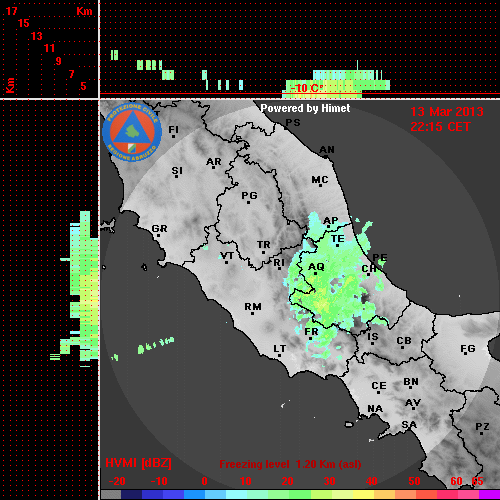The image size is (500, 500).
Task: Click the CE city label
Action: pyautogui.click(x=379, y=386)
